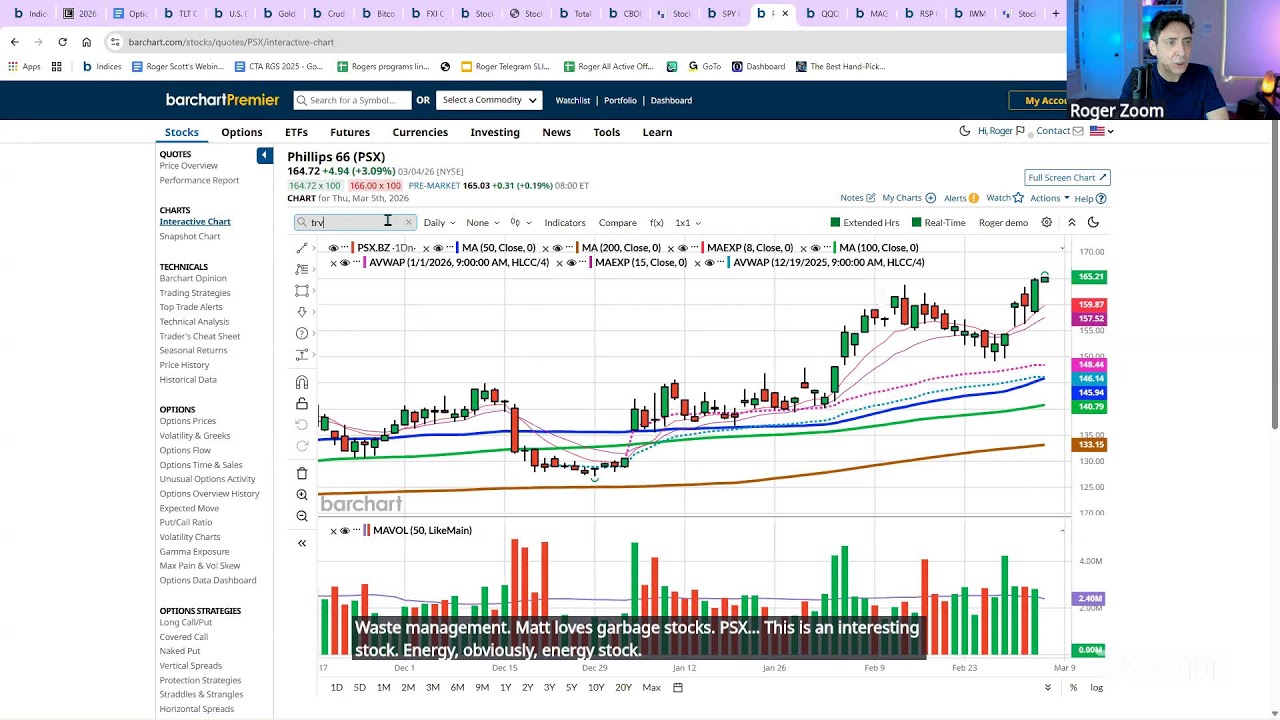1280x720 pixels.
Task: Toggle visibility of MAVOL volume indicator
Action: click(345, 530)
